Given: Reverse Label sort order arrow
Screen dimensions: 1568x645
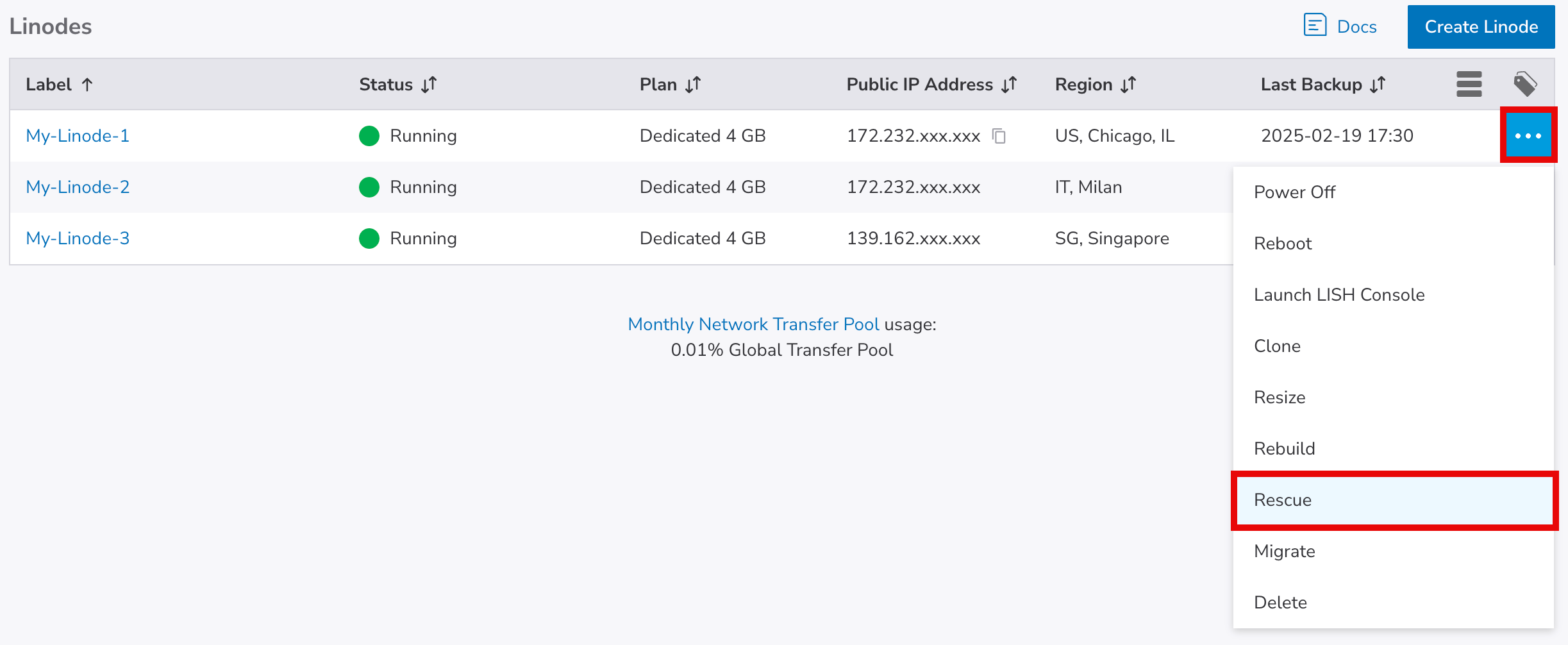Looking at the screenshot, I should pos(88,85).
